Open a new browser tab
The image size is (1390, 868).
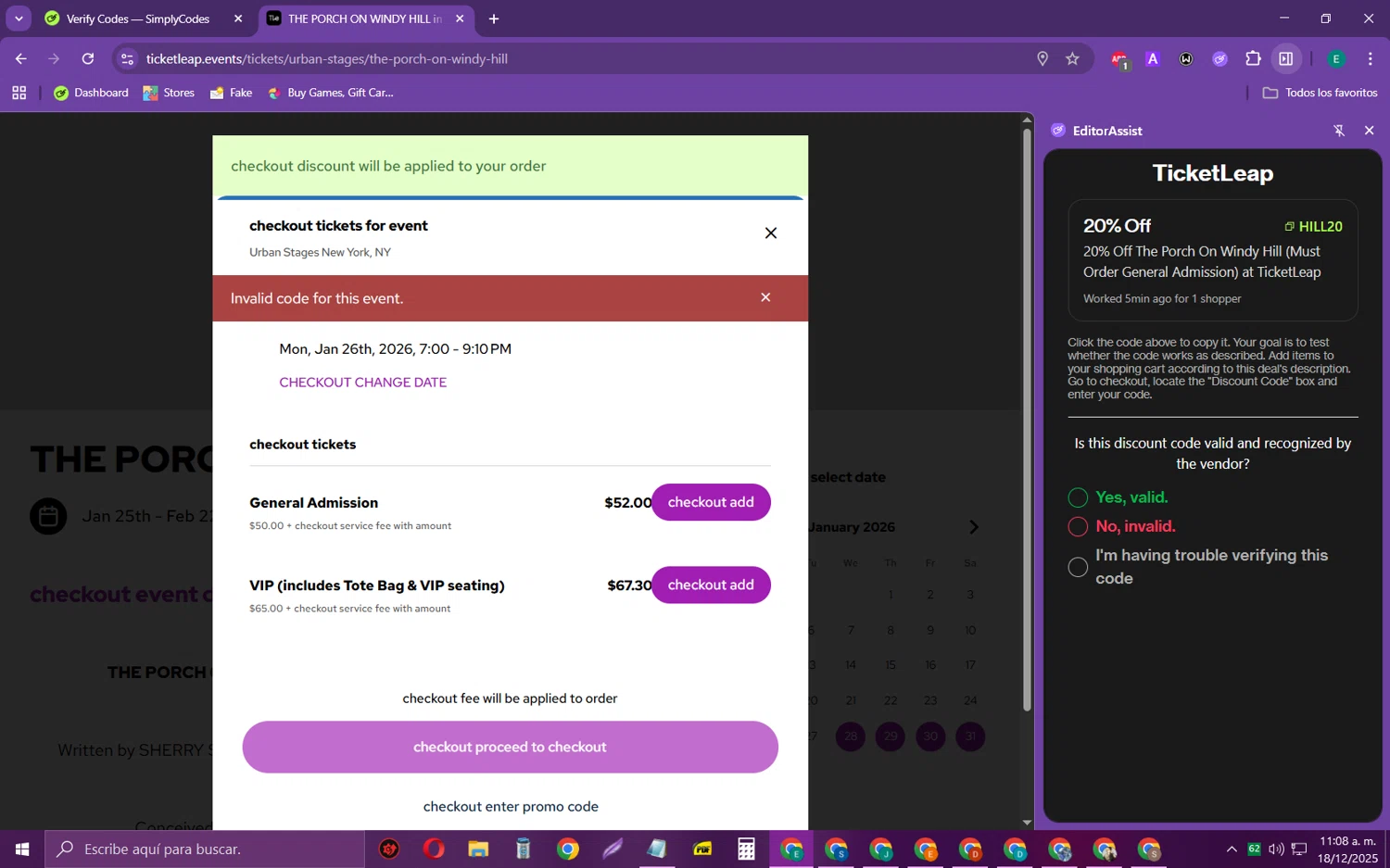[x=494, y=19]
